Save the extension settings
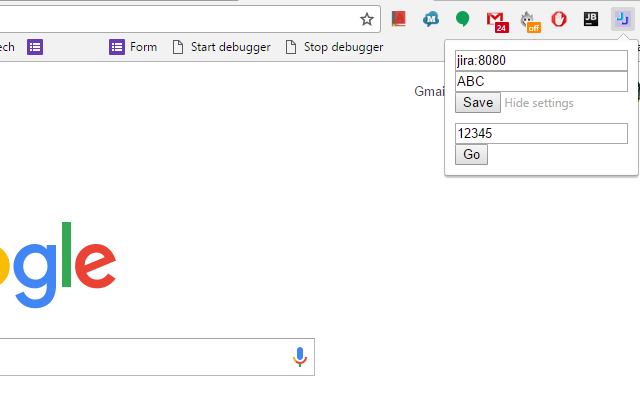 click(478, 102)
